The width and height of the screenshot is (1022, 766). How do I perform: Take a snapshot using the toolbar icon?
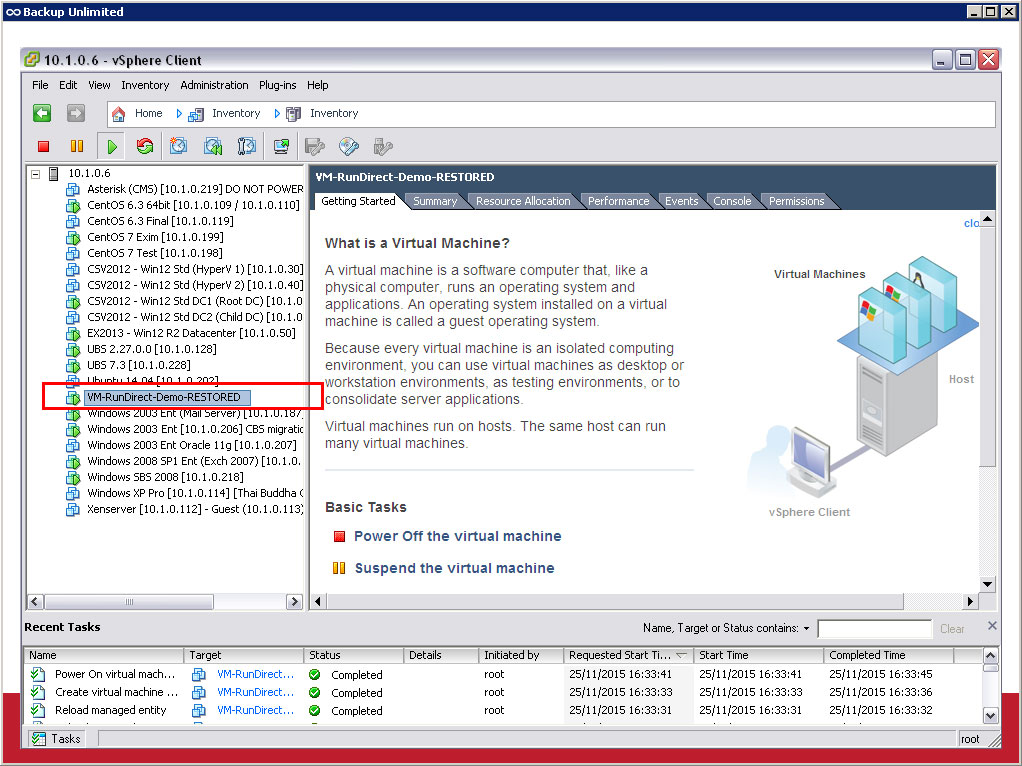tap(178, 147)
